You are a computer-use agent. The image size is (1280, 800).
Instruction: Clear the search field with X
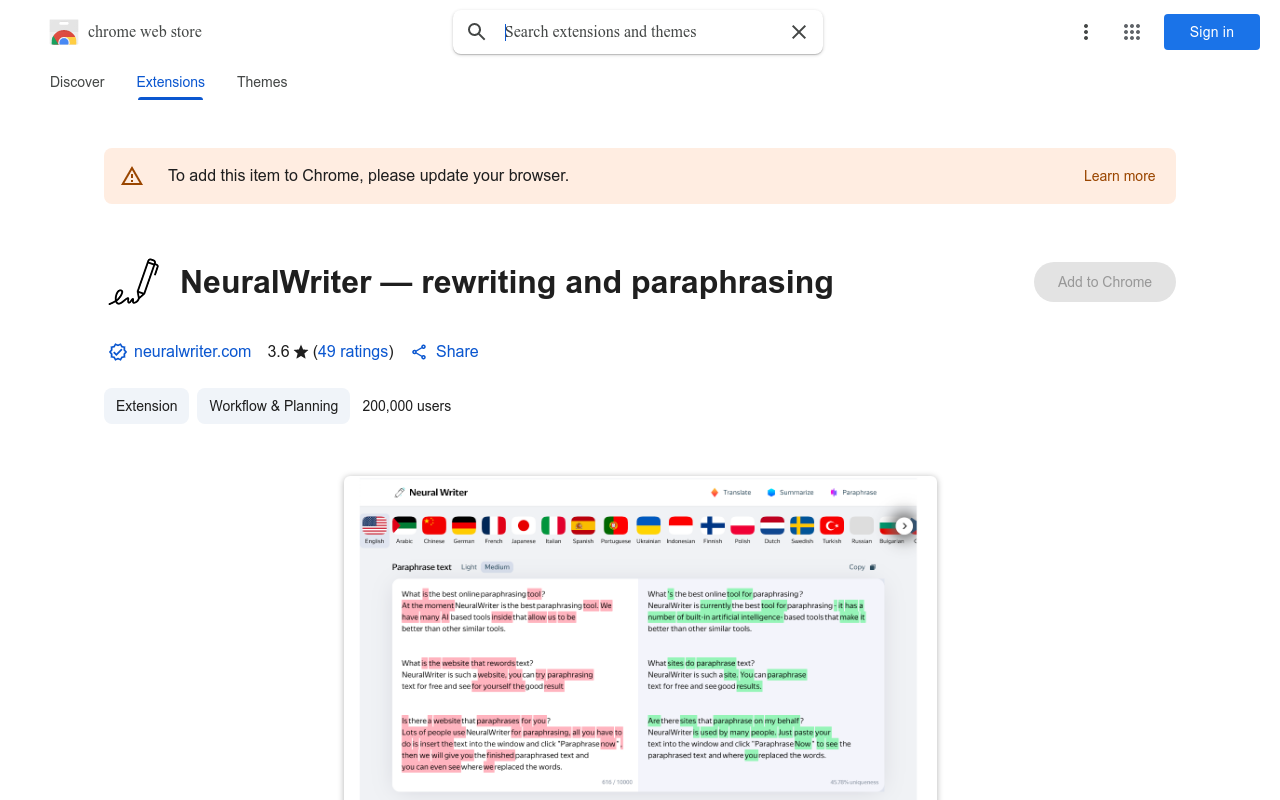pos(799,32)
